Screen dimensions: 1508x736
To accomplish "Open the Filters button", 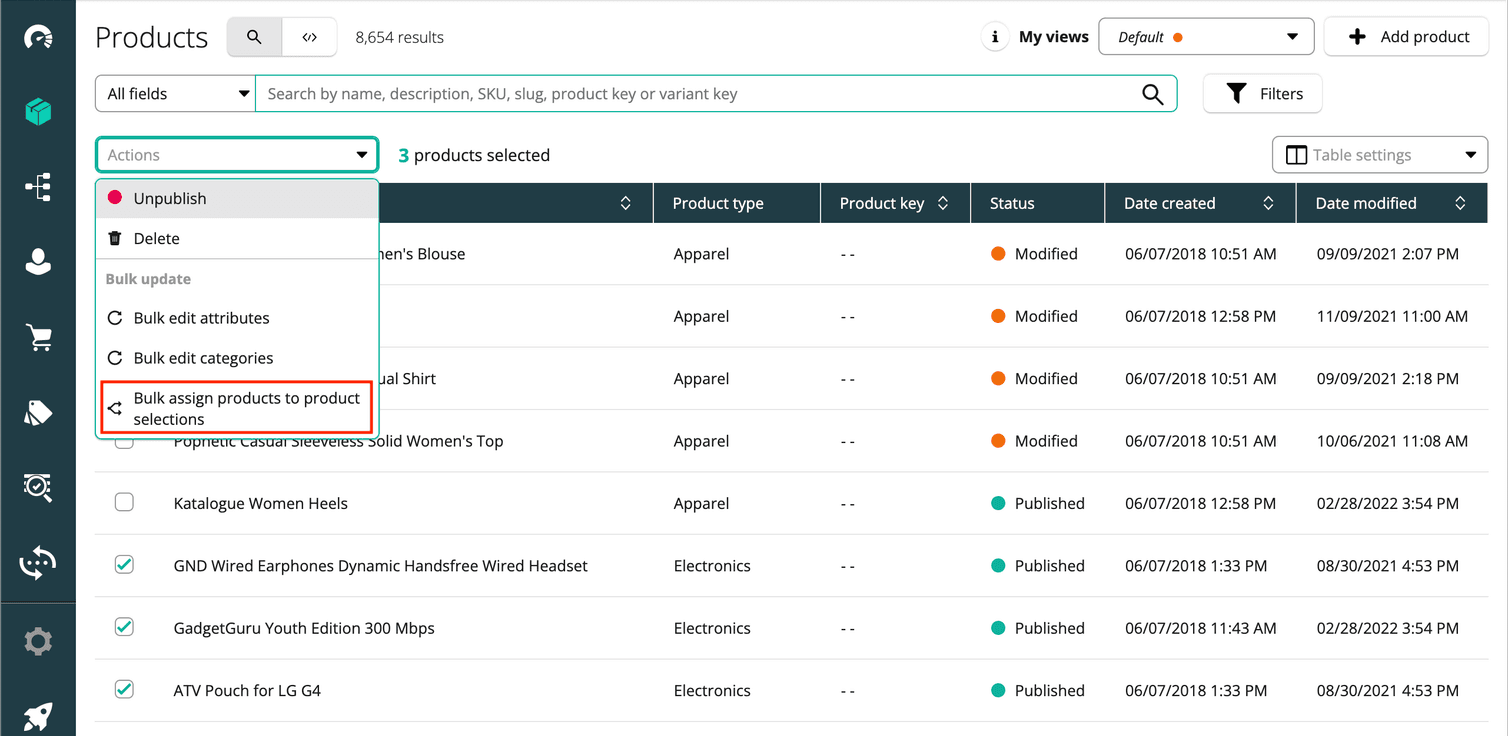I will (1262, 93).
